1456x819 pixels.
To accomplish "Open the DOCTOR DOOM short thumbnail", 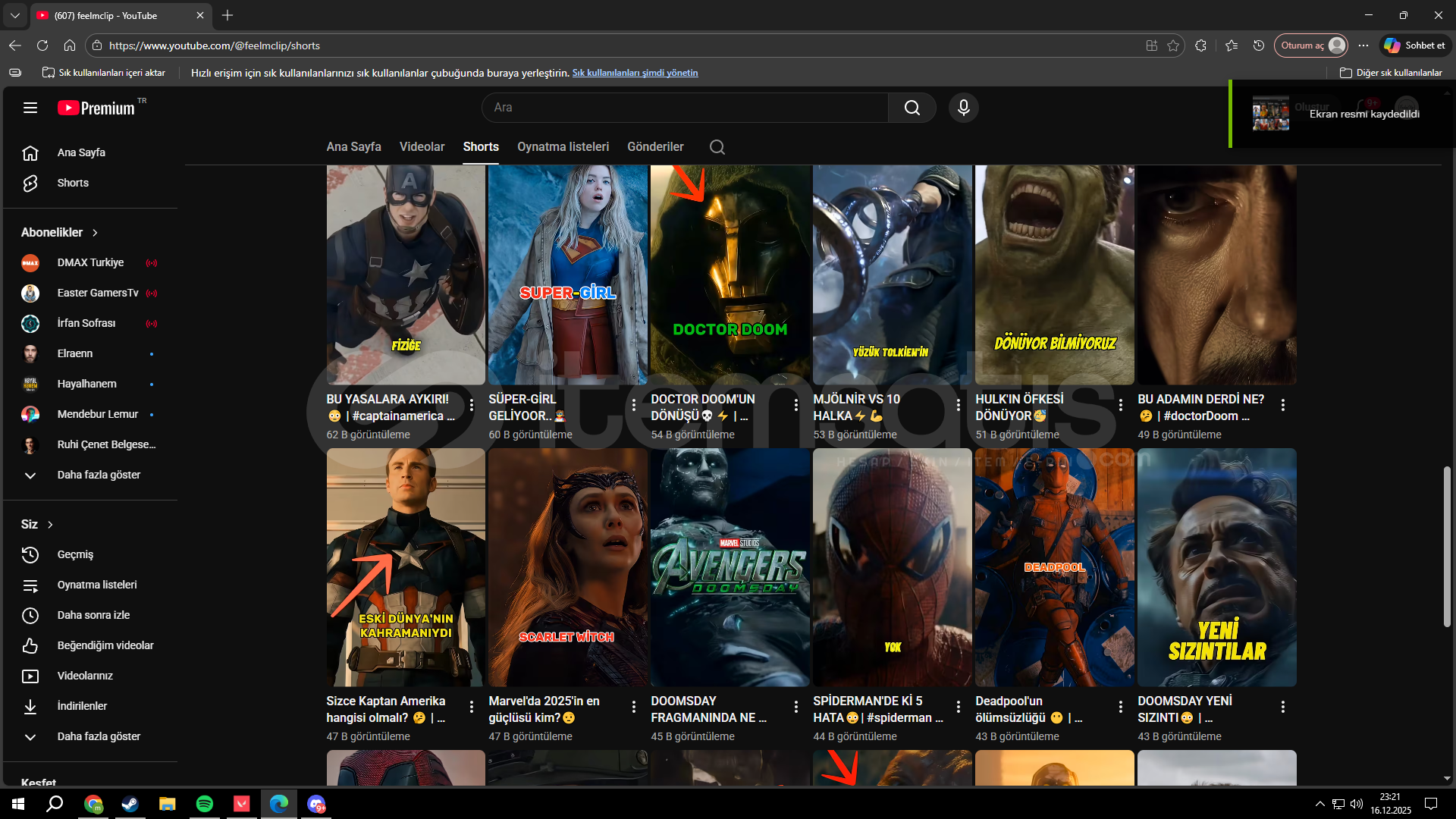I will [x=730, y=273].
